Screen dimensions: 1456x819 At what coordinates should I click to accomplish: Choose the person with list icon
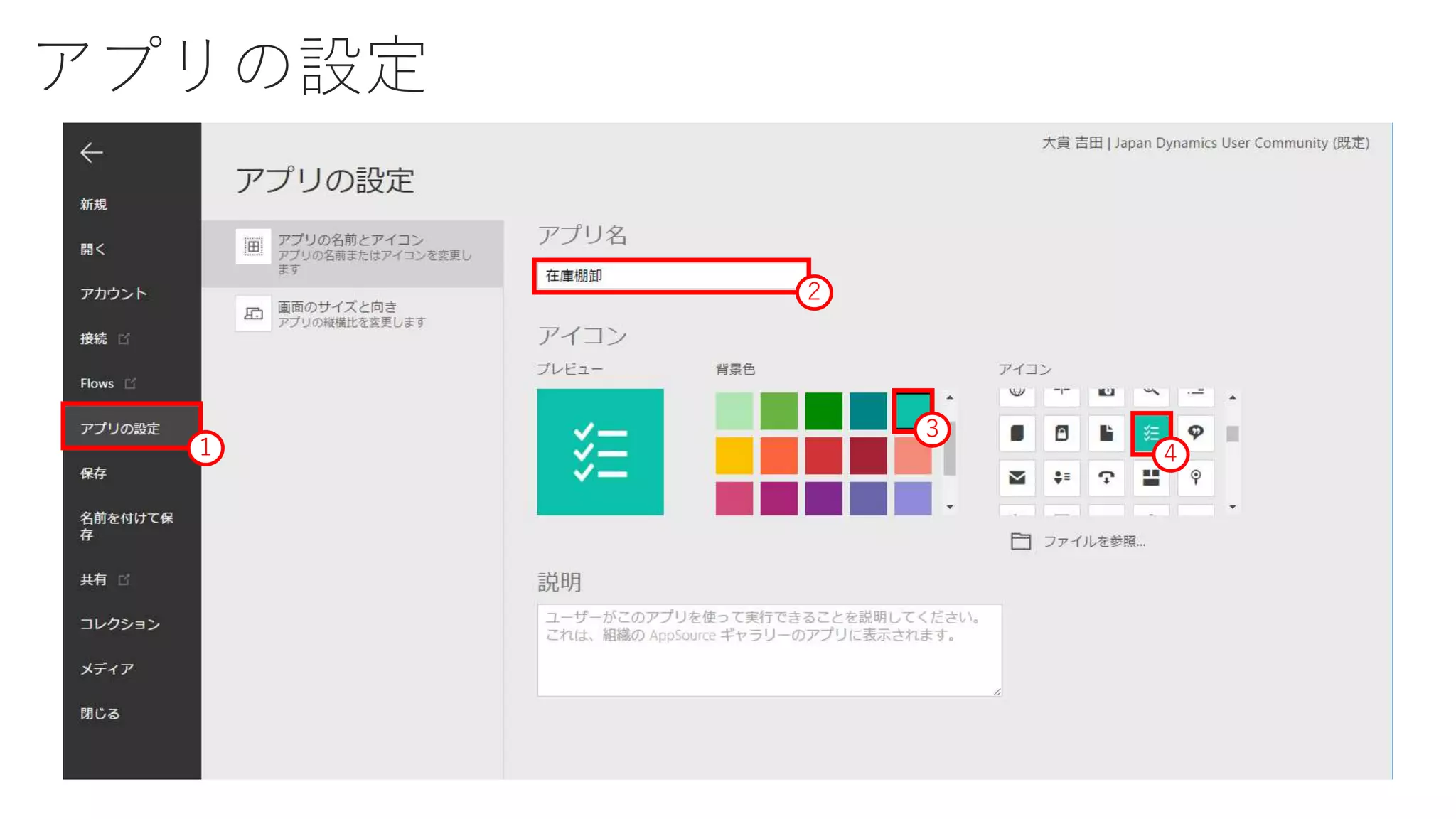click(1061, 477)
